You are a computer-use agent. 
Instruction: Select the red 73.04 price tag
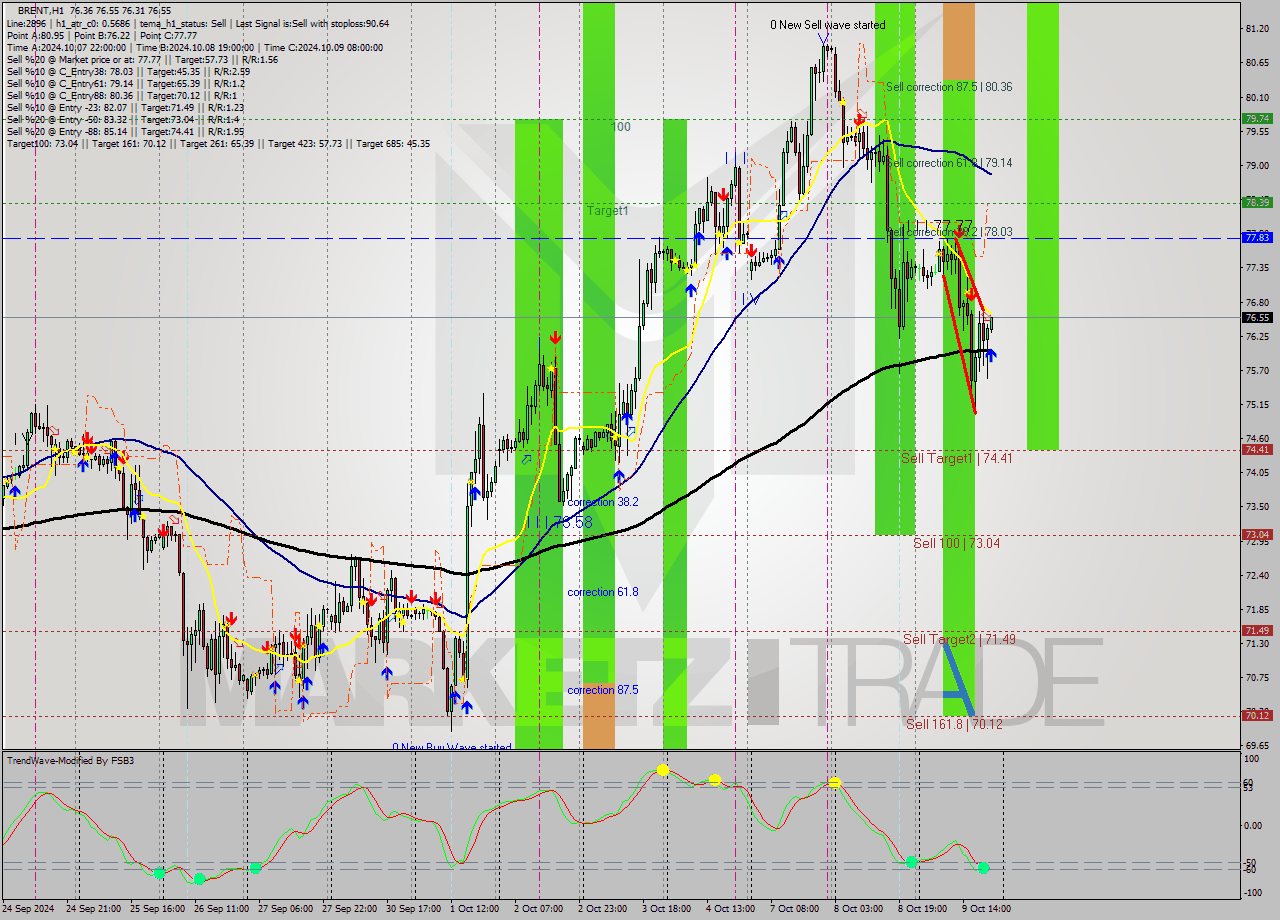1256,535
